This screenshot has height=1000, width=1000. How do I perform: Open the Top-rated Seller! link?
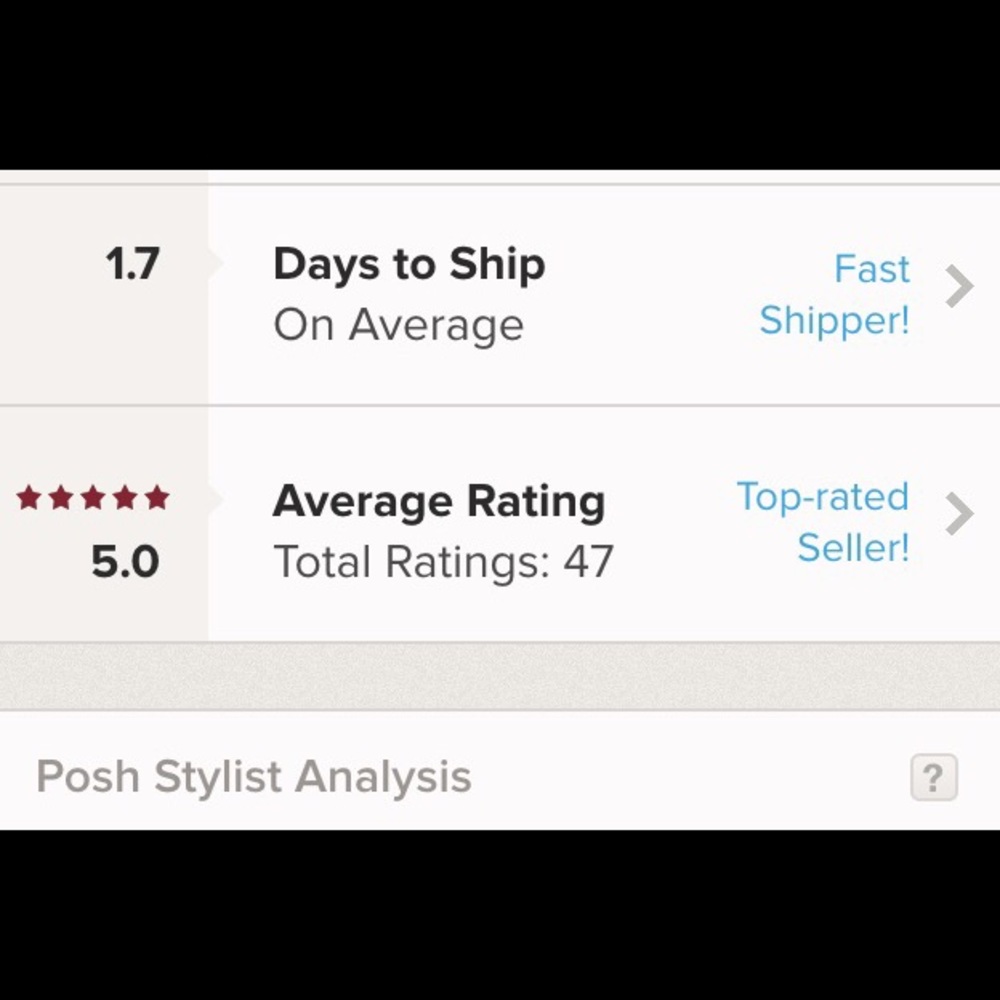tap(823, 522)
